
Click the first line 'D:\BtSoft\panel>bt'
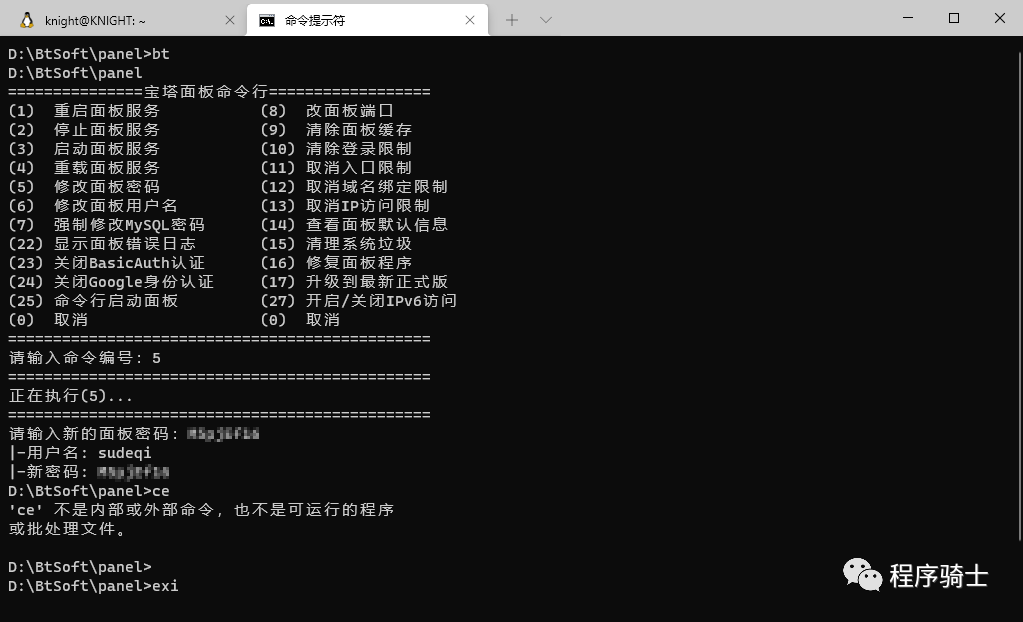[x=89, y=54]
